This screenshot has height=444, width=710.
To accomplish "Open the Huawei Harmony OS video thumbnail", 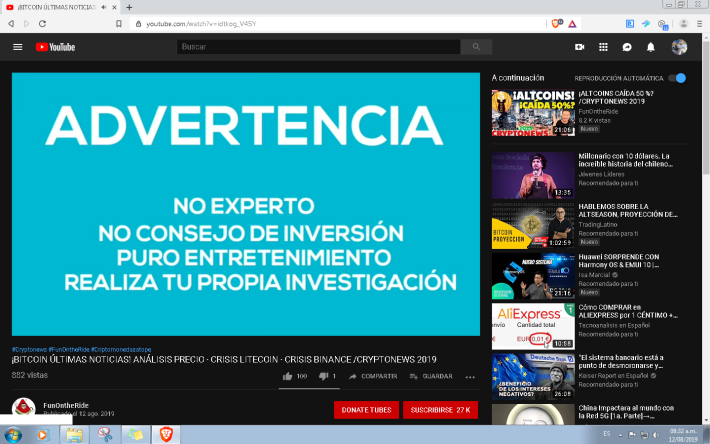I will (533, 276).
